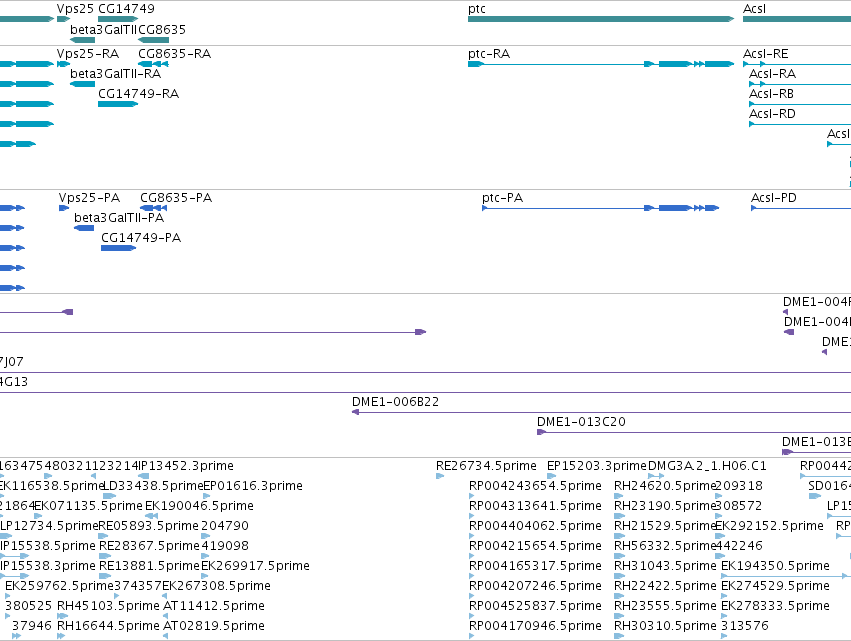Select the Acsl-RE transcript label
Screen dimensions: 851x641
[765, 54]
